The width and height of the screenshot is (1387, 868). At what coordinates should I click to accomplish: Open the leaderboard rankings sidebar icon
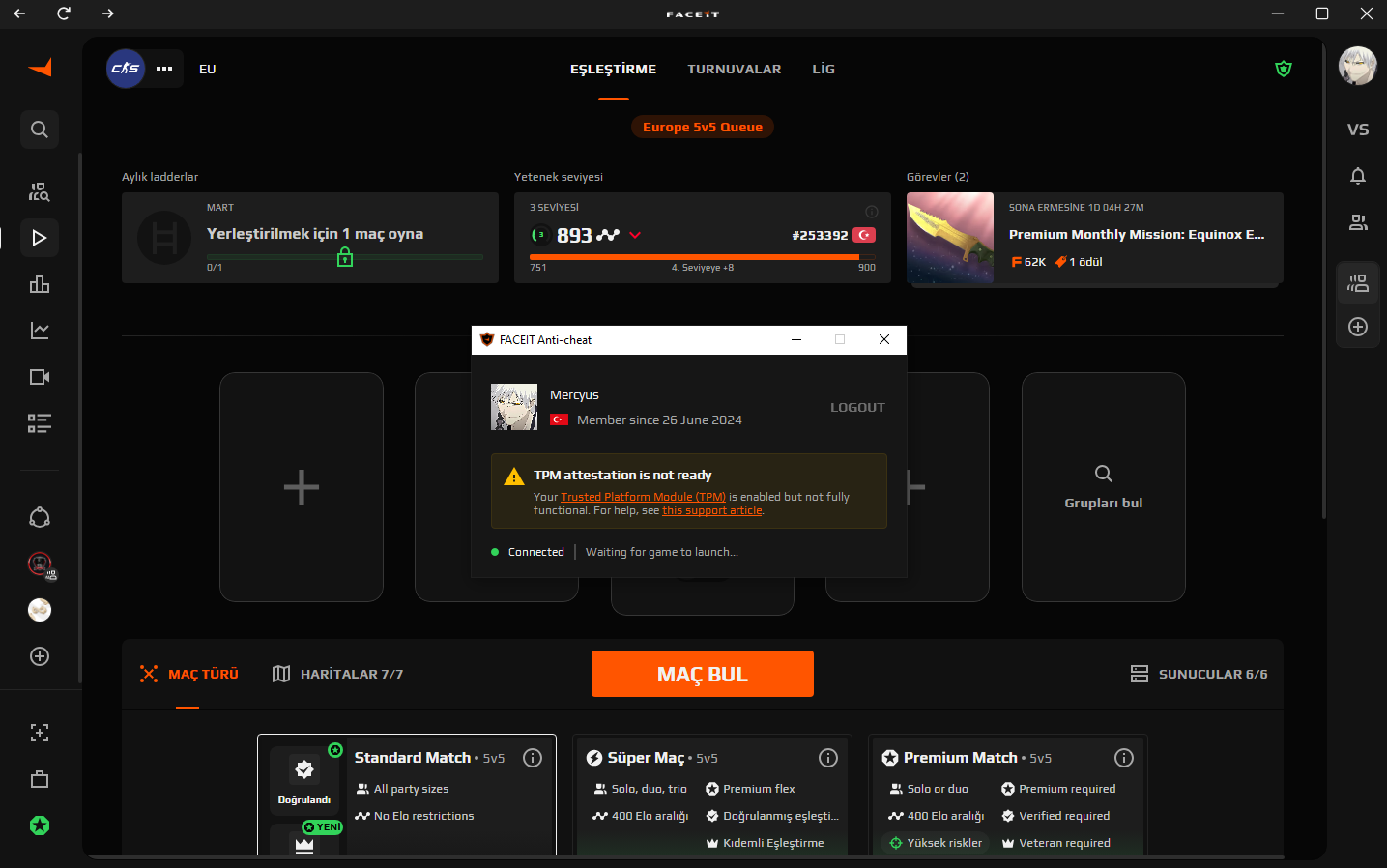[x=40, y=284]
